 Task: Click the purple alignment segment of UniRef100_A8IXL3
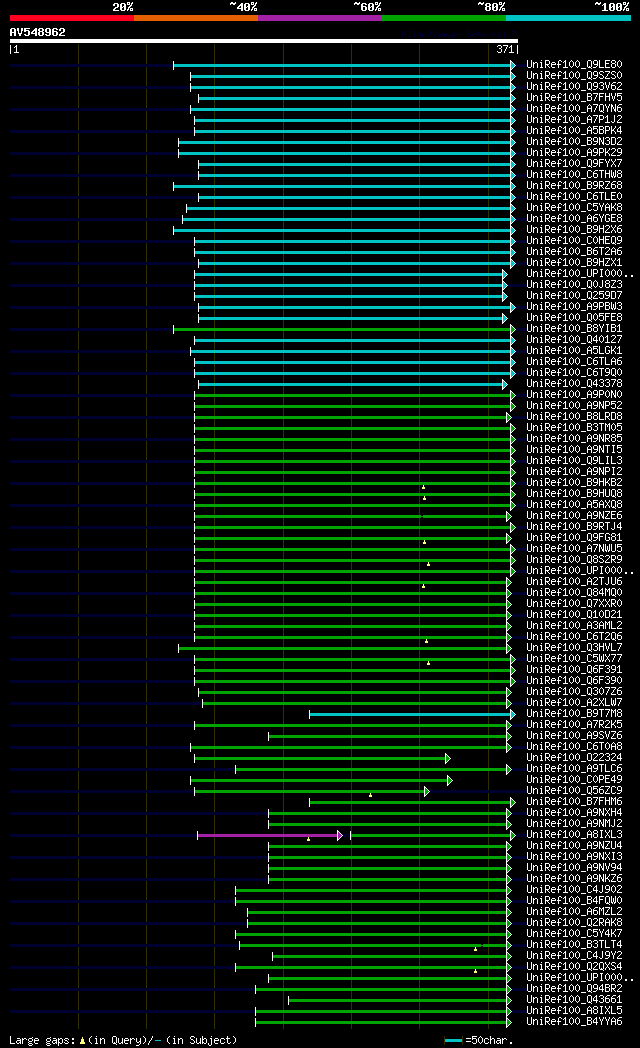(x=270, y=835)
